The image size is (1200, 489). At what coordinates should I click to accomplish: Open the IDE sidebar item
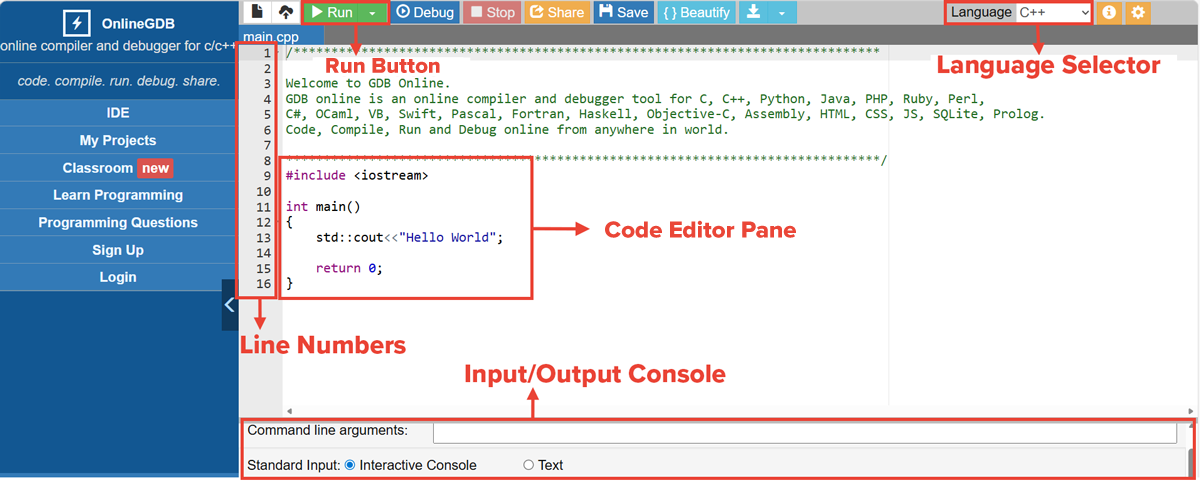click(x=118, y=113)
